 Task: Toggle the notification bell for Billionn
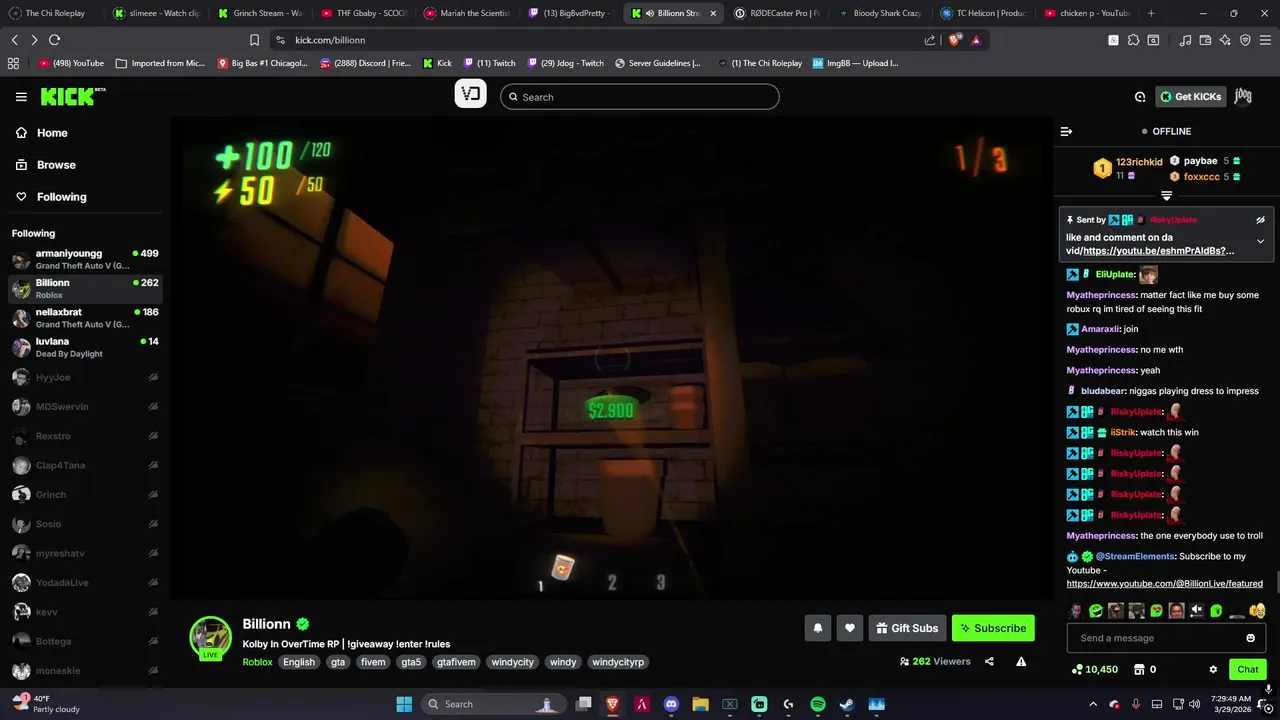tap(817, 628)
